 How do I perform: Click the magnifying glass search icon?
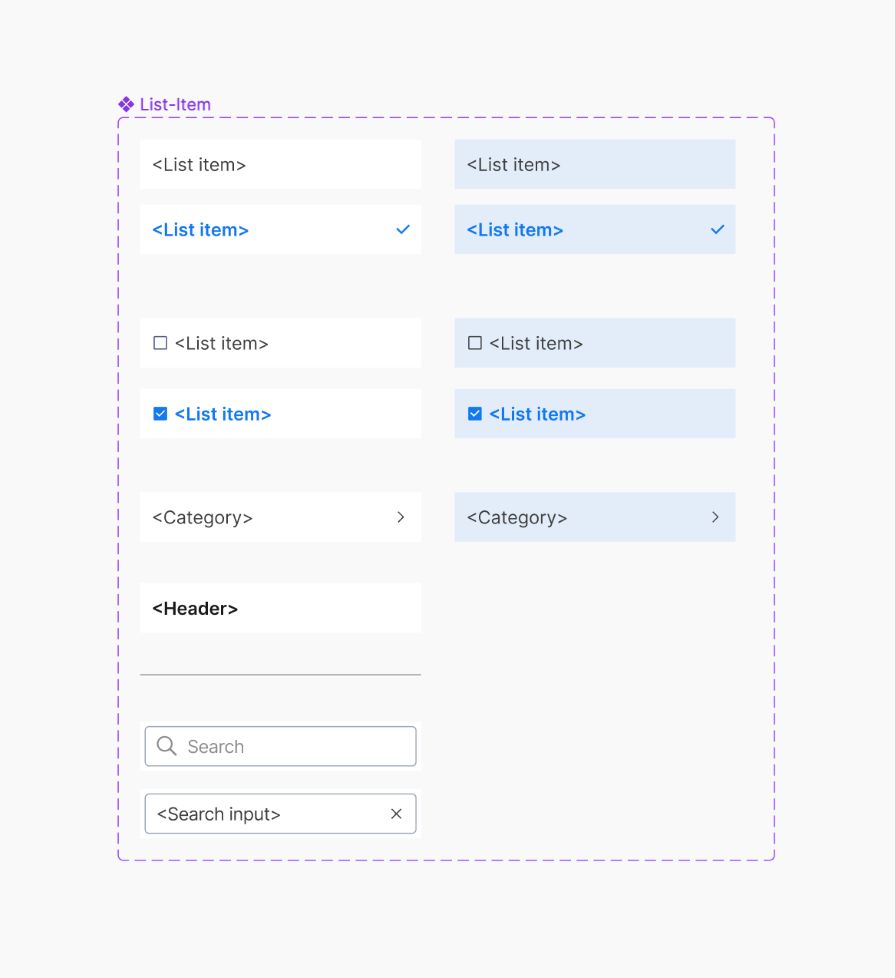167,746
